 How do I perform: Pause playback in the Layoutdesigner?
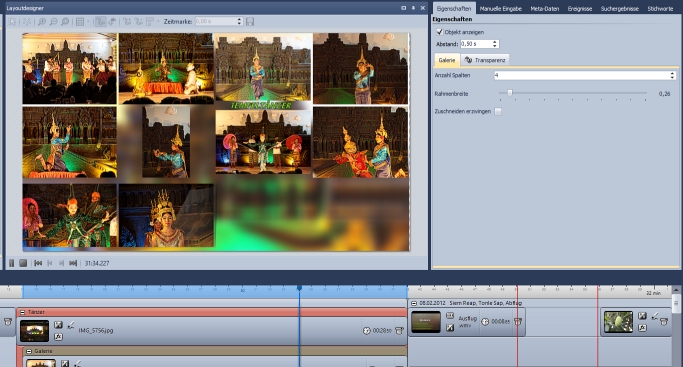pyautogui.click(x=12, y=263)
